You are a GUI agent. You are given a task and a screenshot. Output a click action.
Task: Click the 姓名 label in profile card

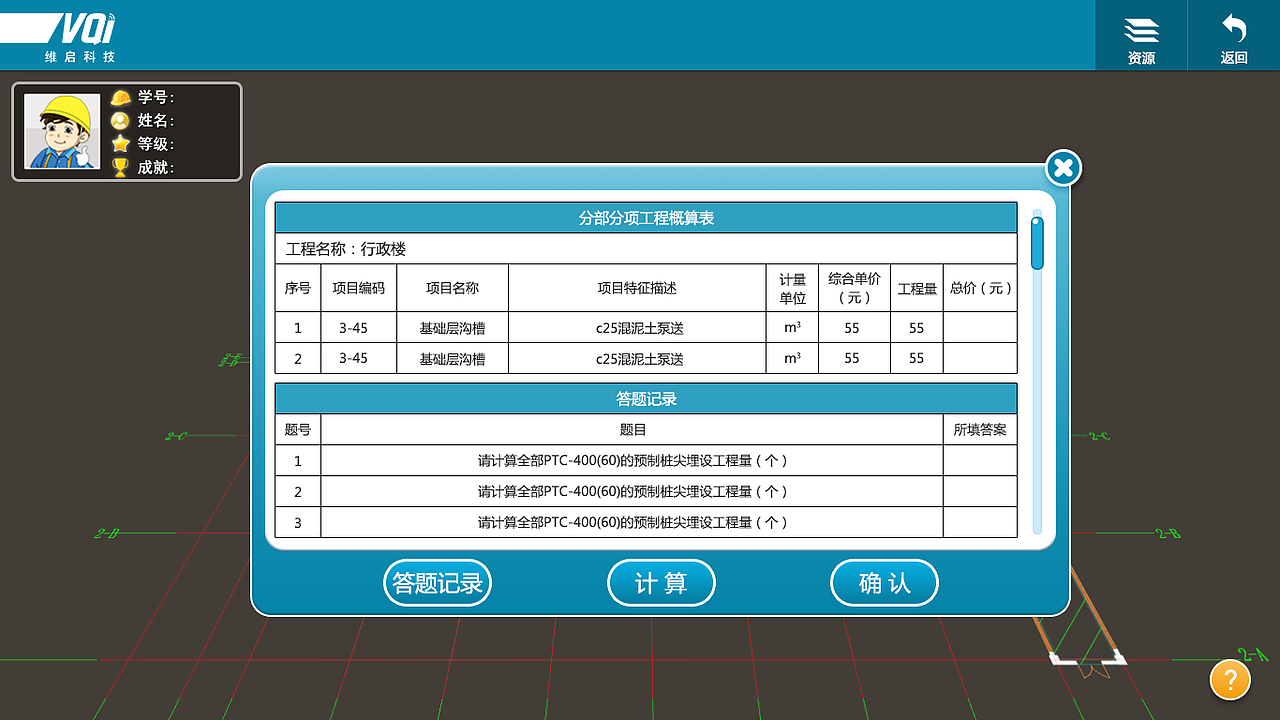pyautogui.click(x=156, y=121)
